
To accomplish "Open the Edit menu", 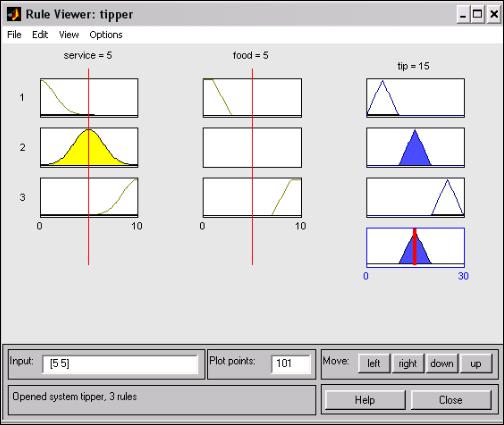I will [40, 35].
